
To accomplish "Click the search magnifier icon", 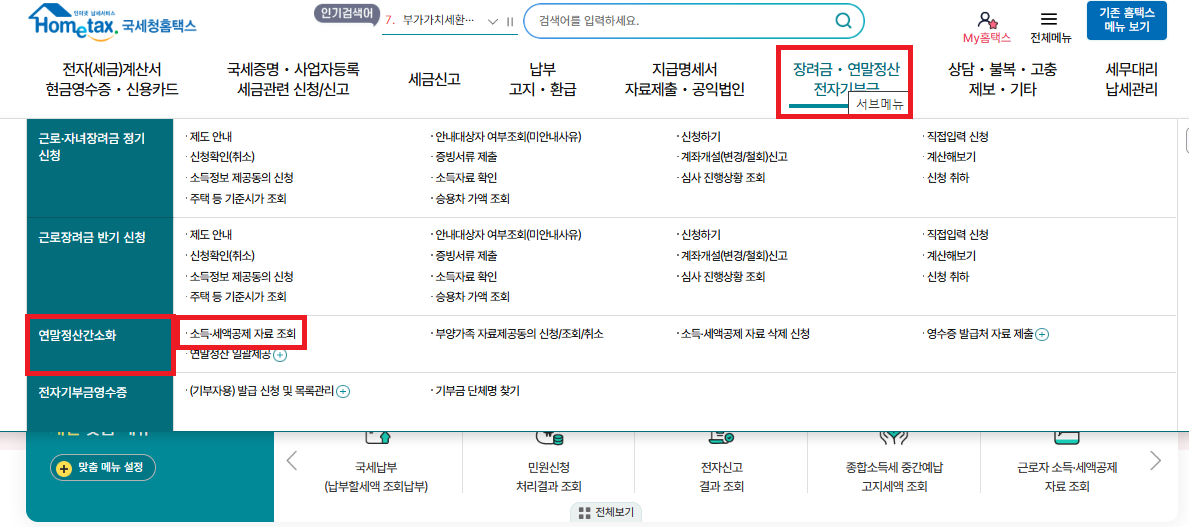I will [842, 21].
